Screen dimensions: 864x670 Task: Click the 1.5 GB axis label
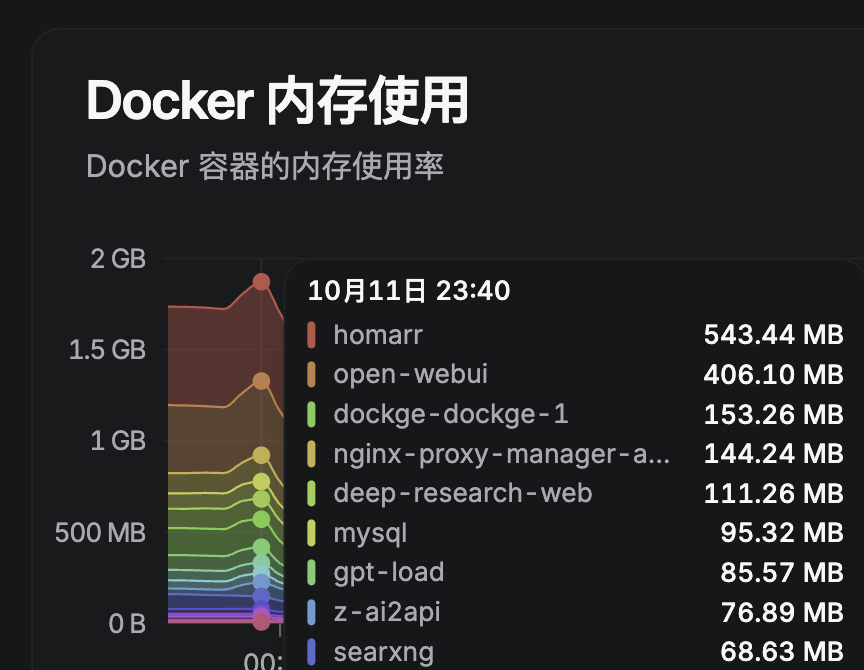[107, 350]
